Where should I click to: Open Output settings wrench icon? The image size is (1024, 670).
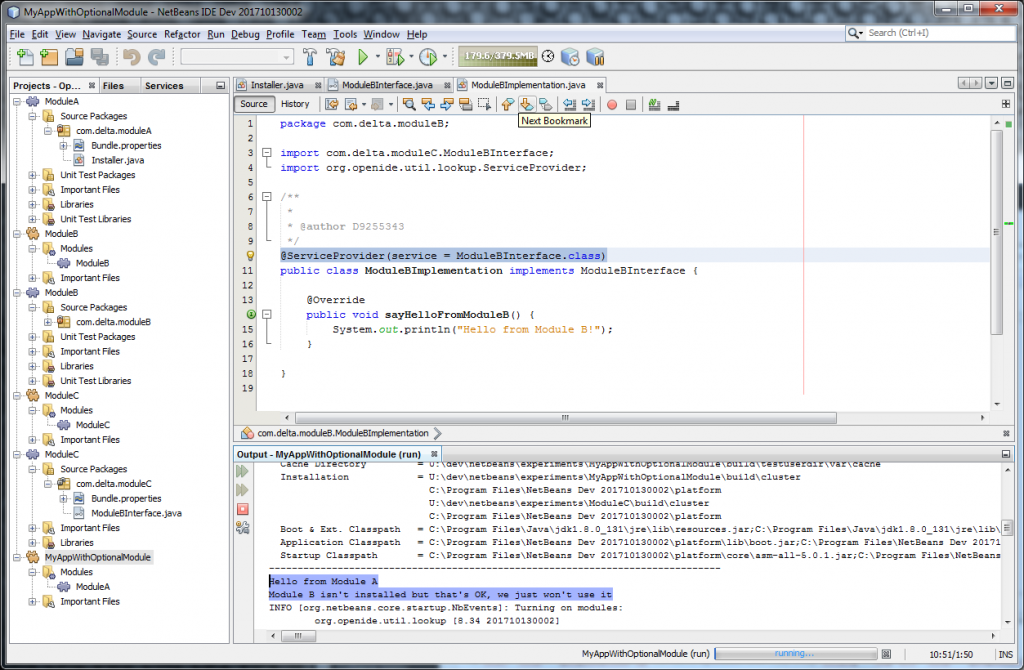pos(242,528)
